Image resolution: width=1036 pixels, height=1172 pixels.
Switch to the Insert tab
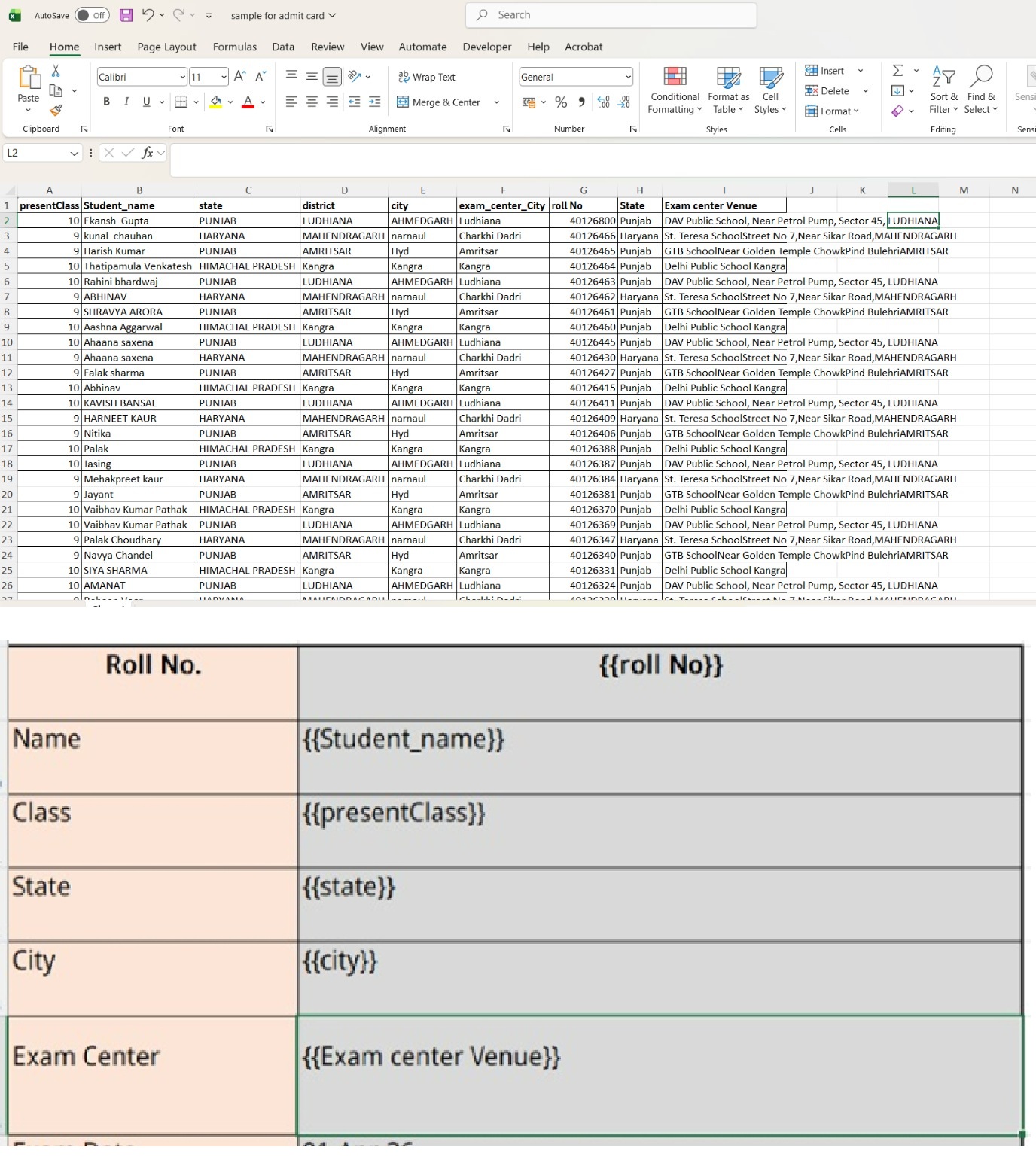[x=108, y=47]
